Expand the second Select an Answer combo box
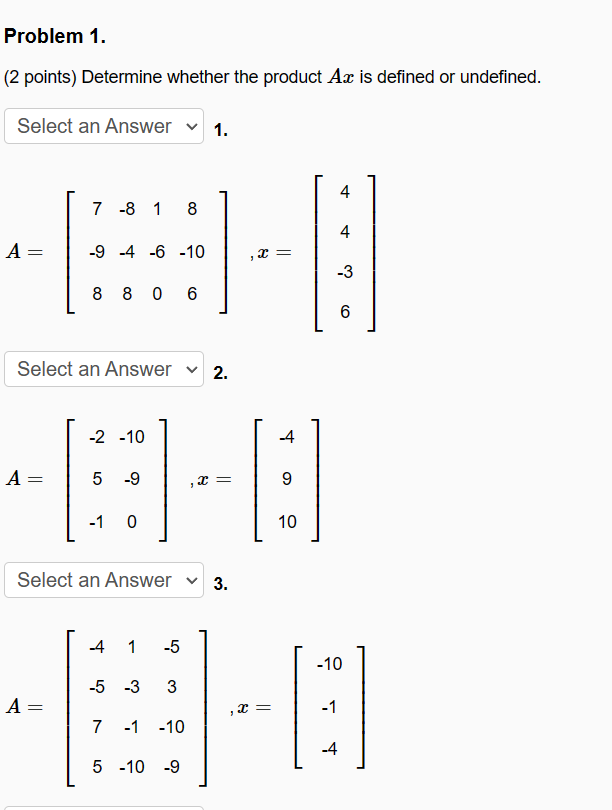The height and width of the screenshot is (810, 612). 103,369
